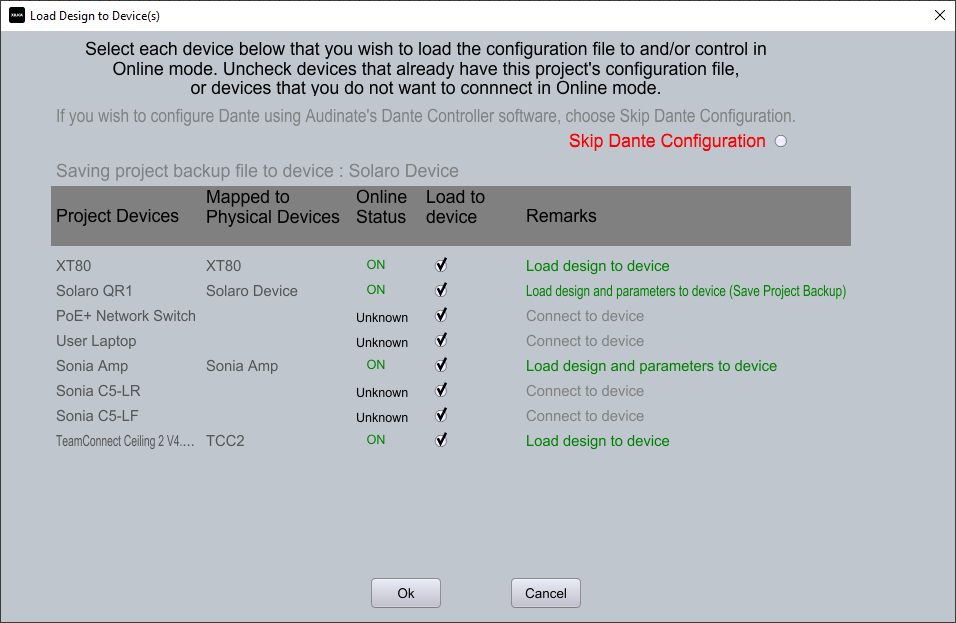Toggle the Sonia C5-LF load checkbox

coord(441,415)
